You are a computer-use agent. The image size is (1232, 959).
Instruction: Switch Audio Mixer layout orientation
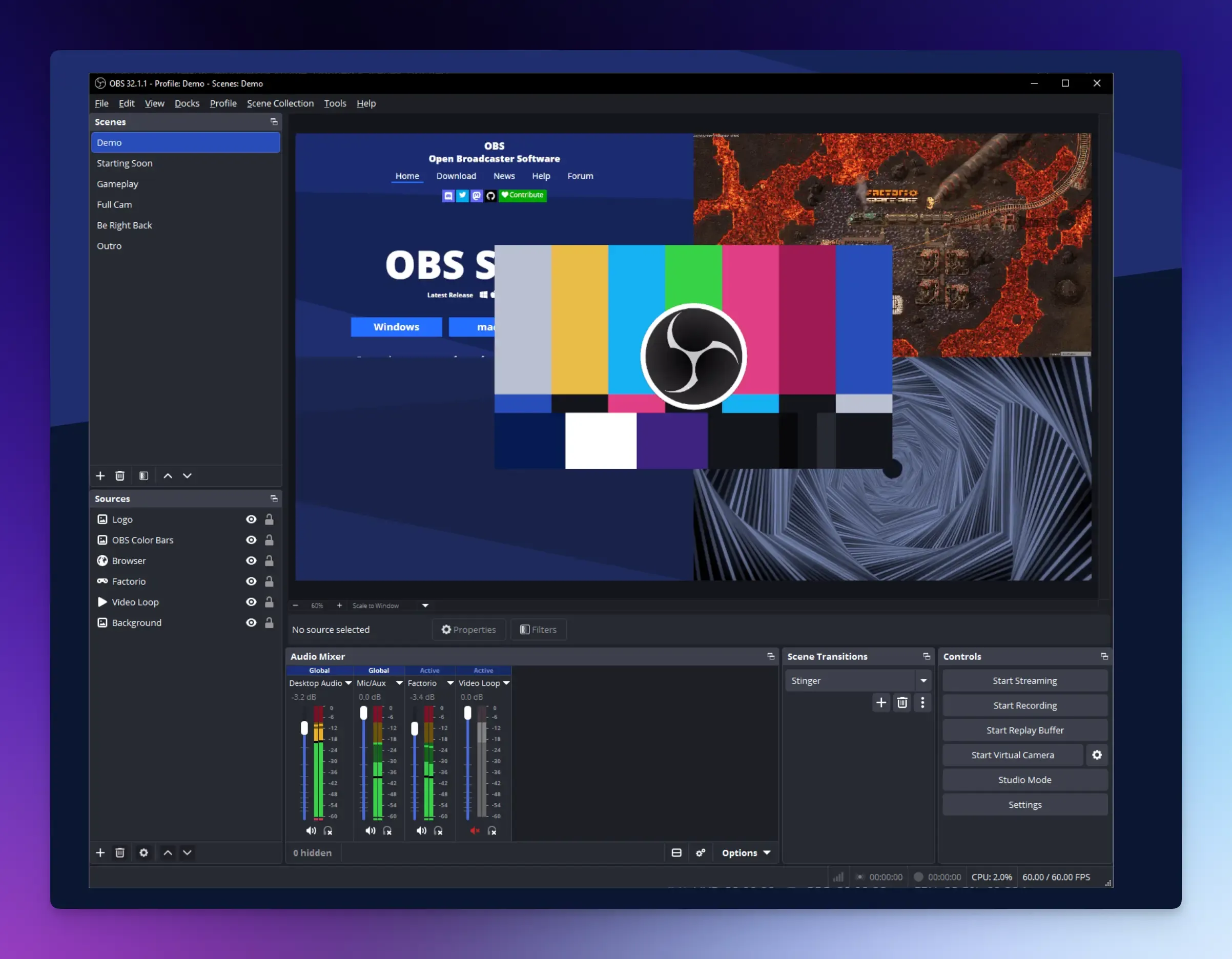tap(676, 852)
